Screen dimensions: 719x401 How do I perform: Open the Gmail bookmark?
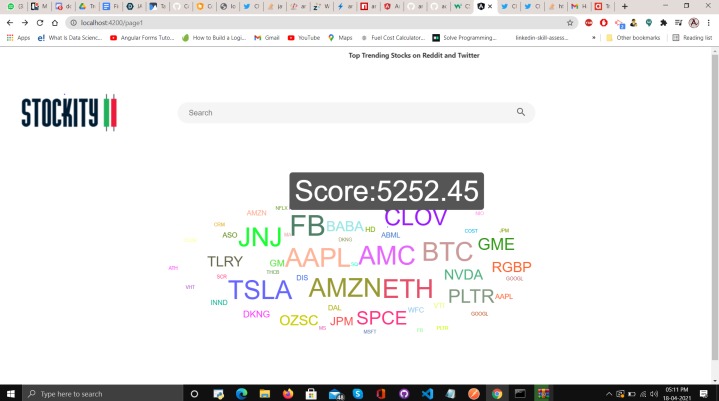267,38
